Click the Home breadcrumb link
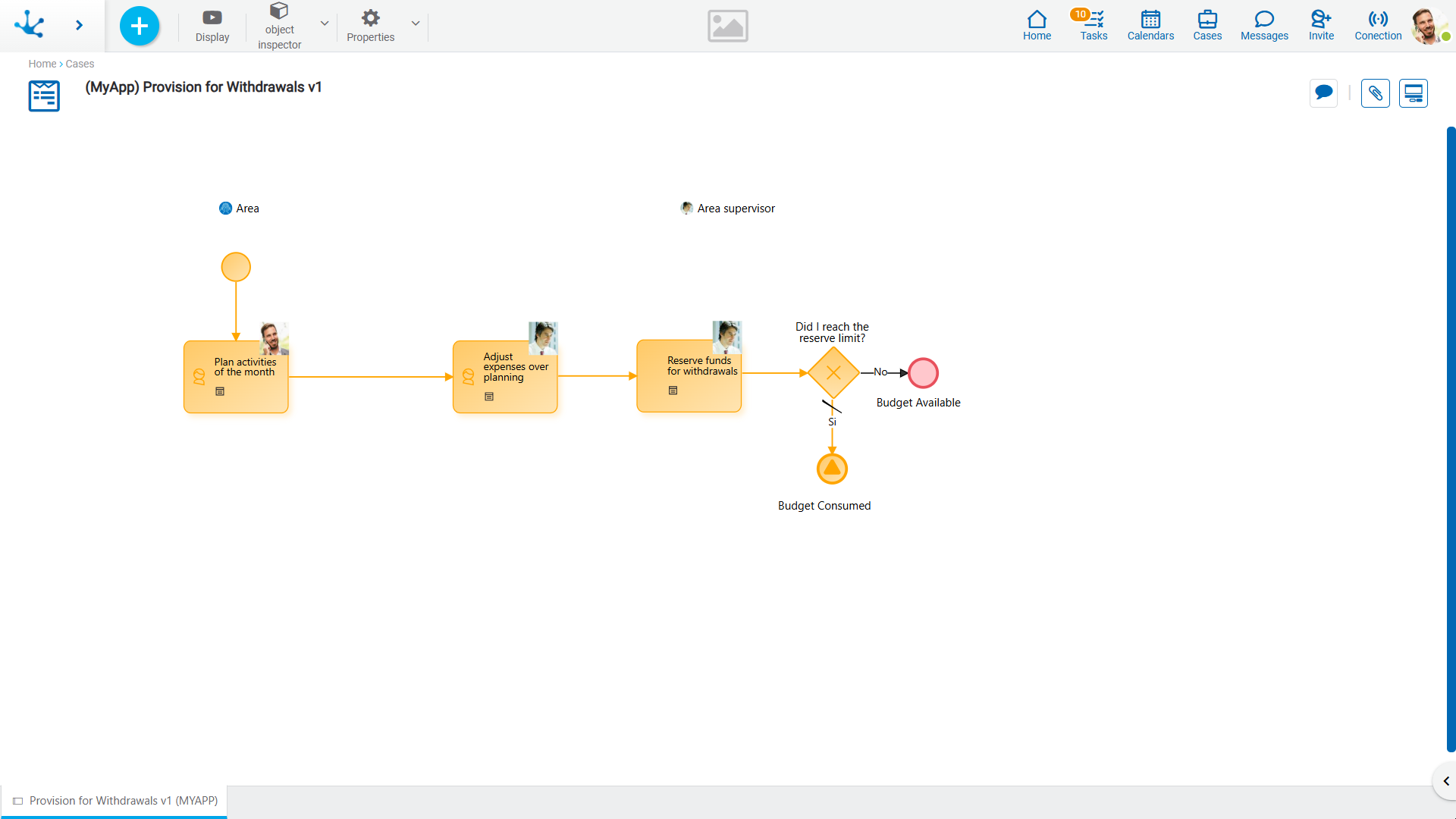The image size is (1456, 819). point(42,64)
